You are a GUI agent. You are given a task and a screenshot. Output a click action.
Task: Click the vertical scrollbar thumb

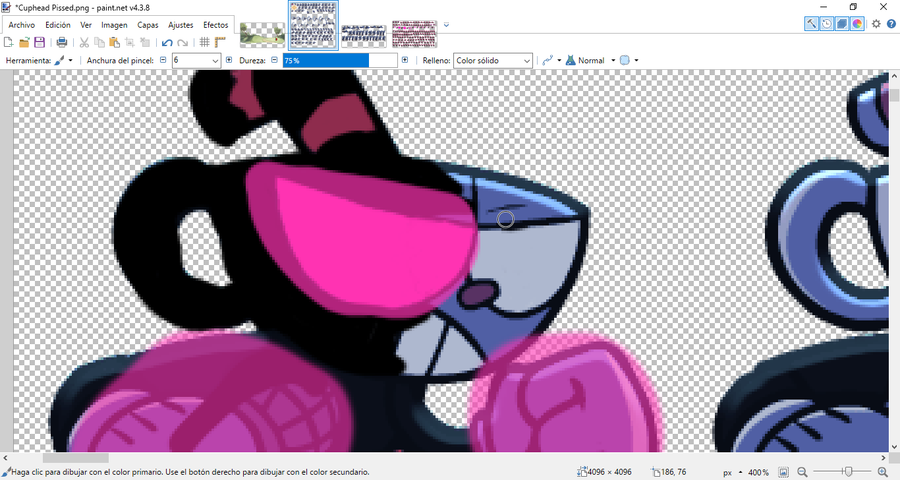(894, 95)
